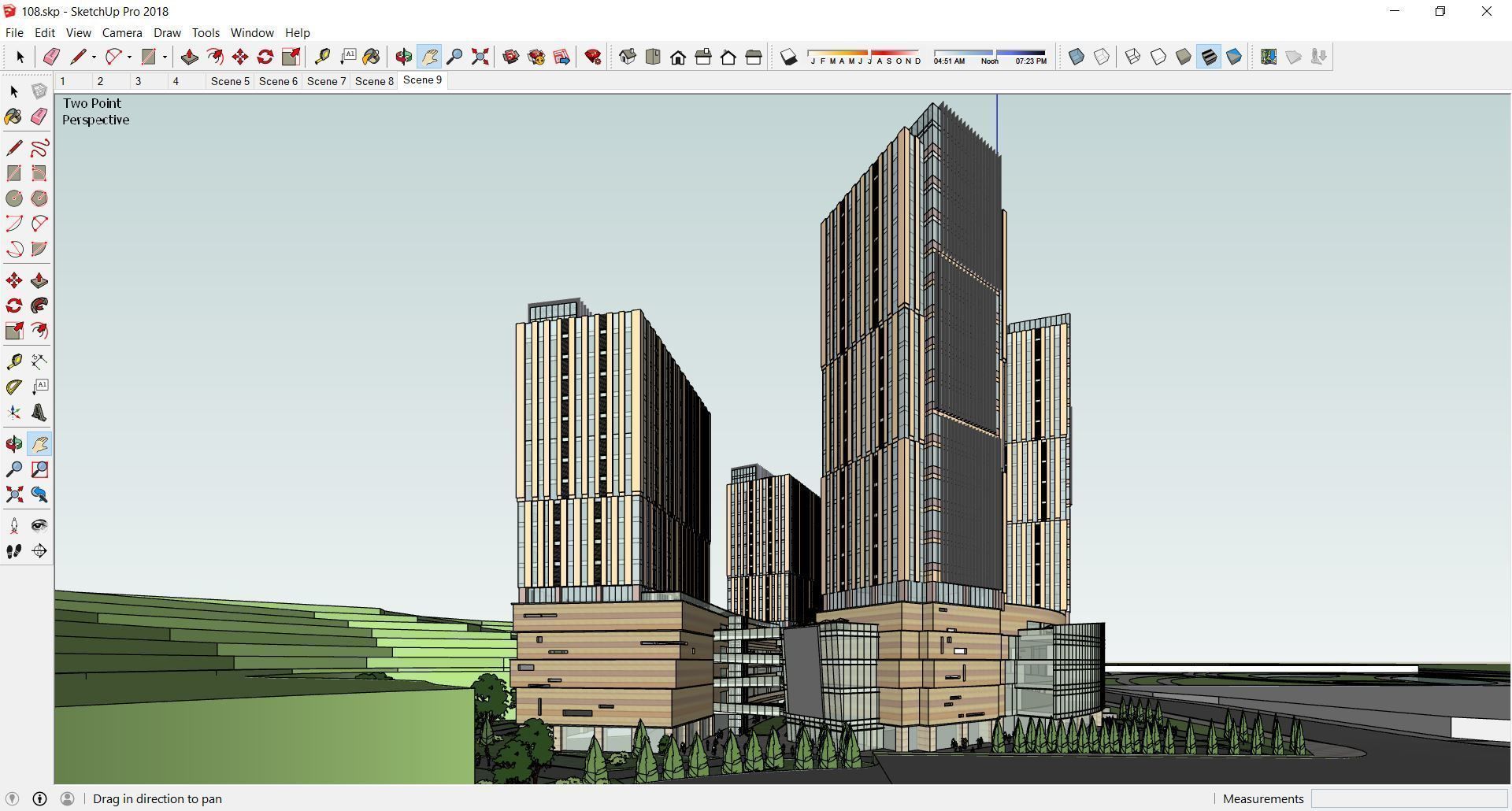Toggle Back Edges style

pos(1102,57)
